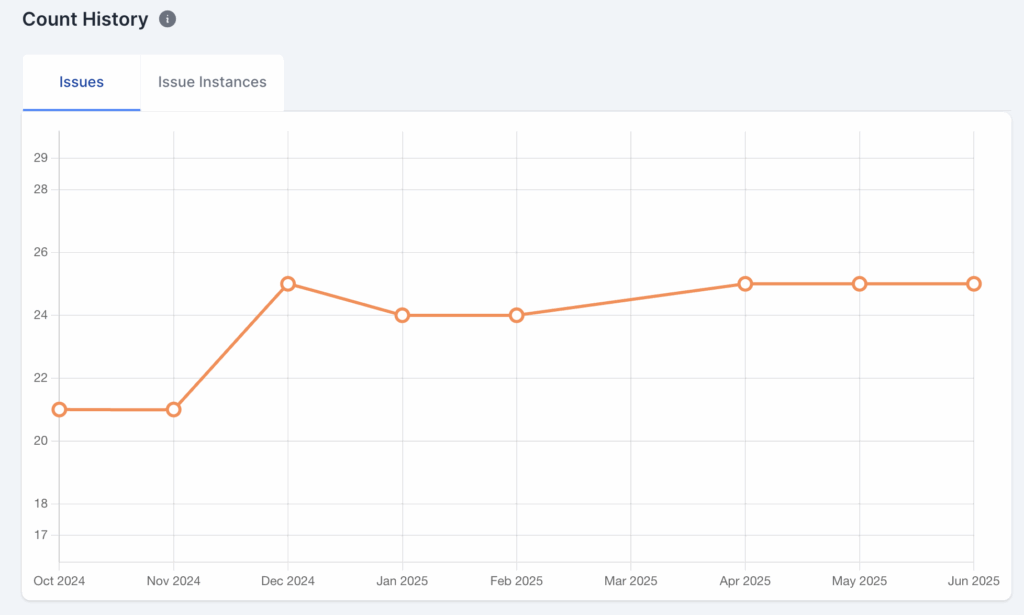Click the Mar 2025 x-axis label
Viewport: 1024px width, 615px height.
pyautogui.click(x=631, y=581)
